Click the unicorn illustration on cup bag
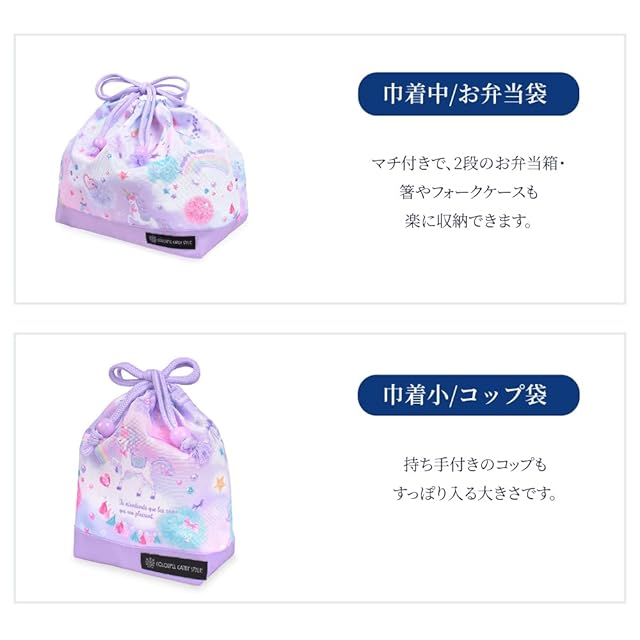Image resolution: width=640 pixels, height=640 pixels. pyautogui.click(x=144, y=469)
